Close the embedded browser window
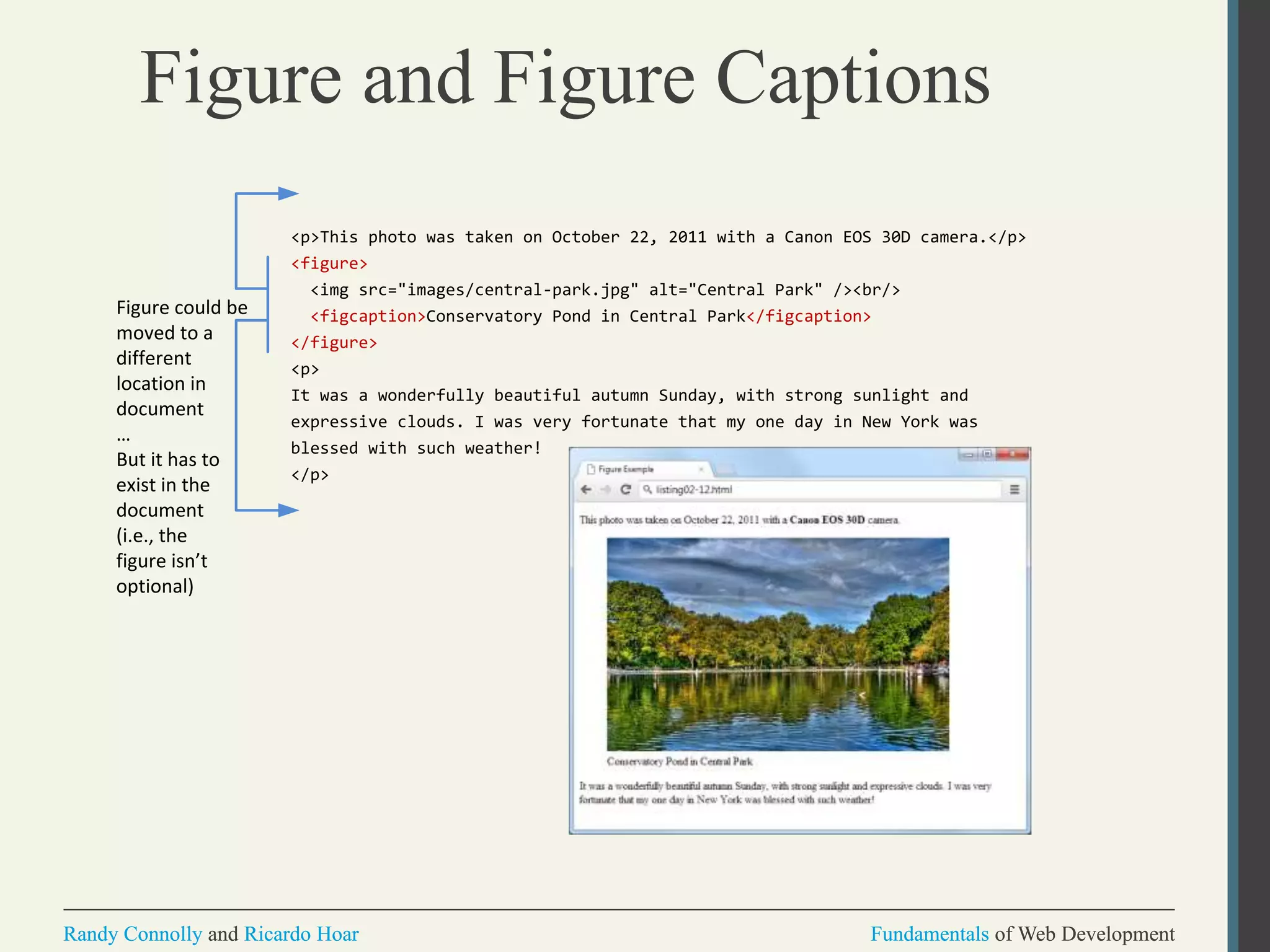Viewport: 1270px width, 952px height. [1013, 454]
